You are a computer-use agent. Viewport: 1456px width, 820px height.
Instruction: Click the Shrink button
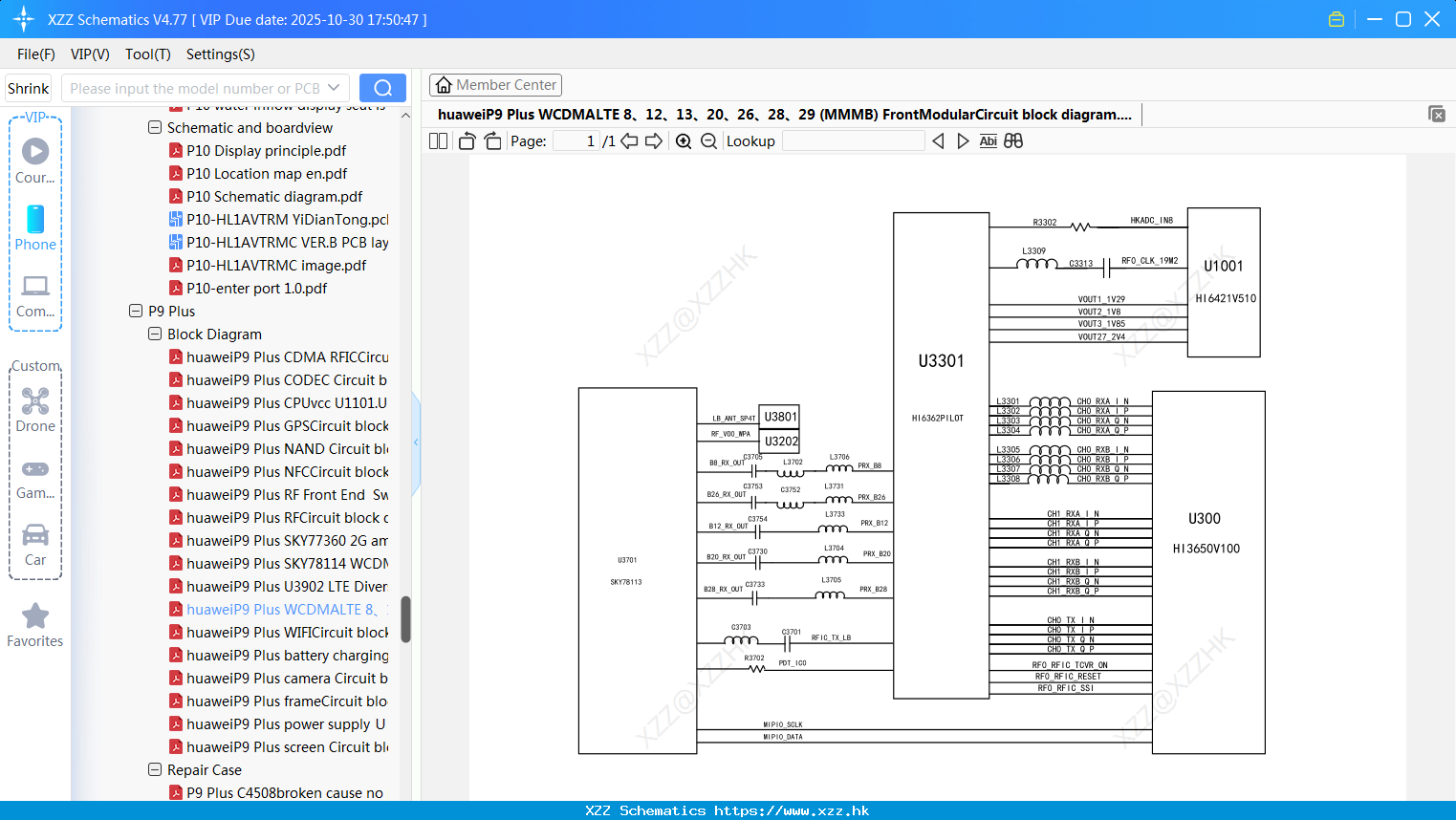(x=28, y=88)
